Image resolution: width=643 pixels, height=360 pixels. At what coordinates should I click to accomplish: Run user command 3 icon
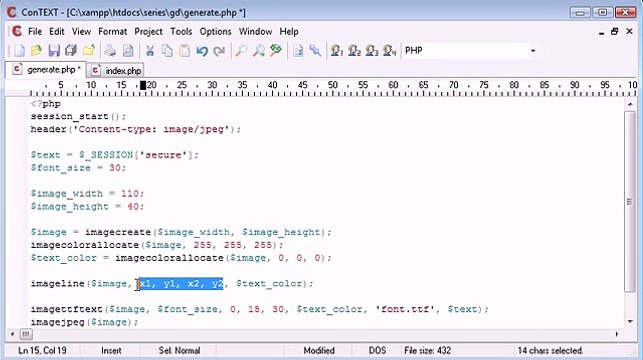coord(372,51)
